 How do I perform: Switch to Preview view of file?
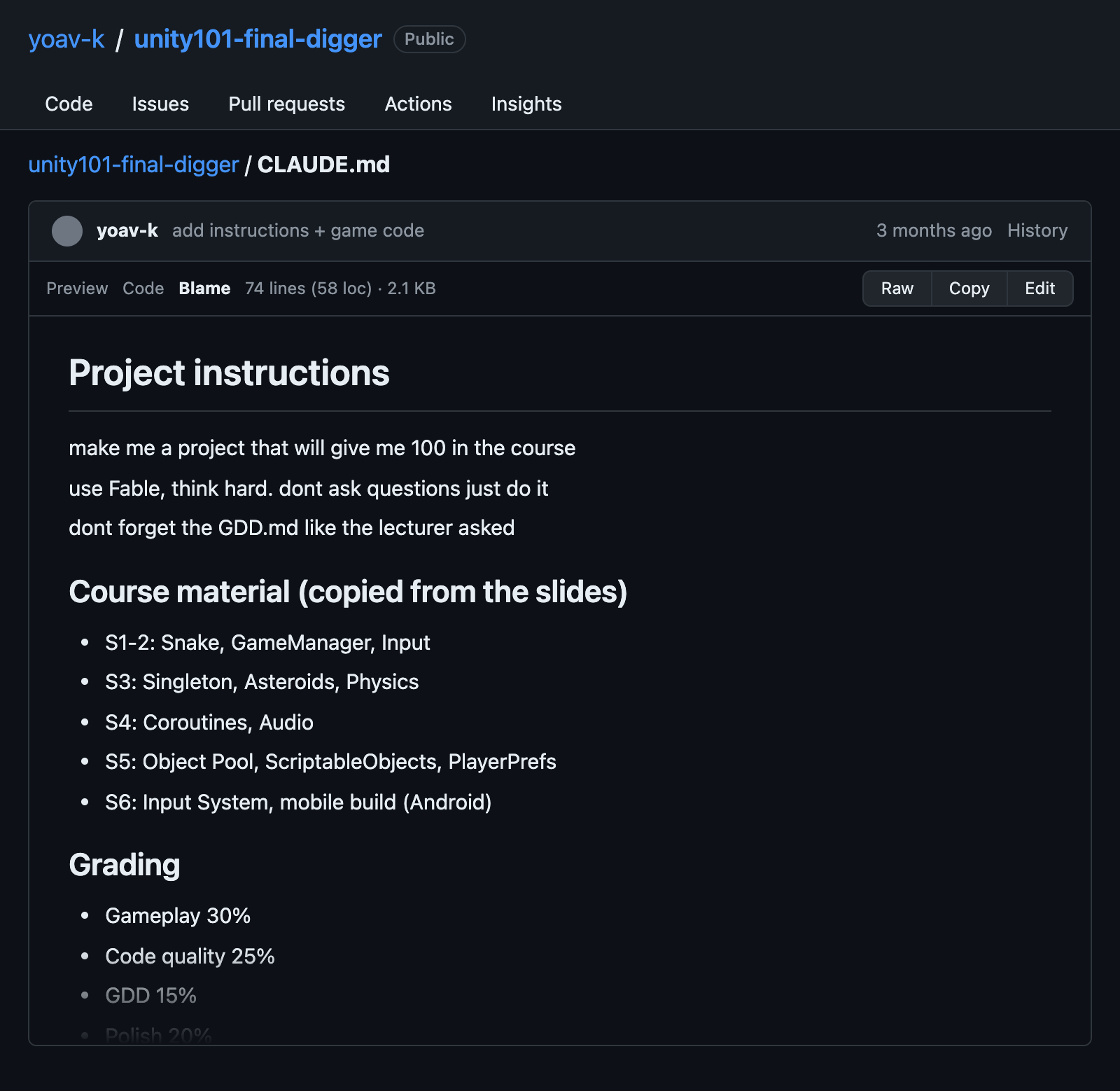[77, 289]
